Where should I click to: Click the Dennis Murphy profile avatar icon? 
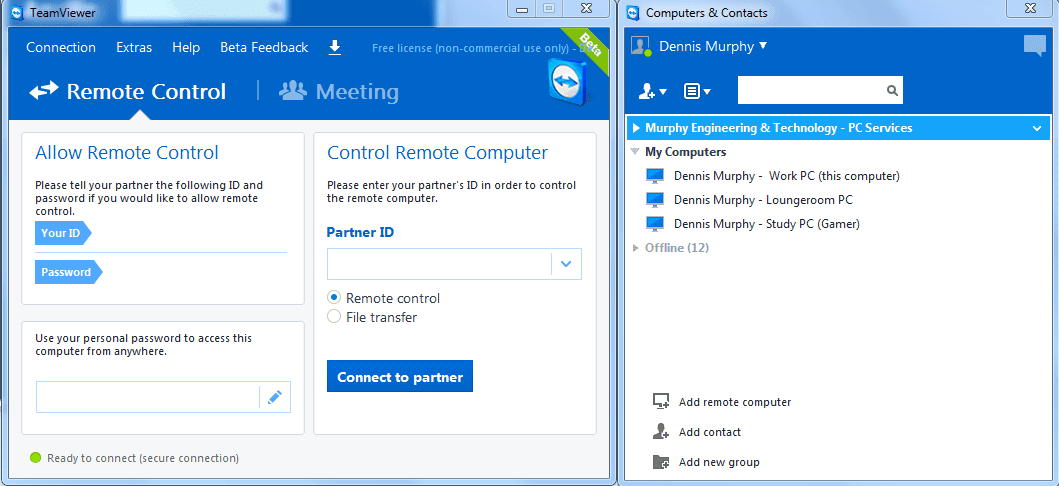(x=640, y=46)
